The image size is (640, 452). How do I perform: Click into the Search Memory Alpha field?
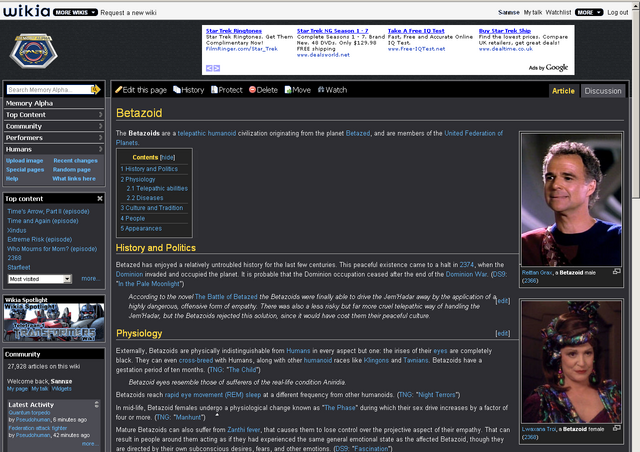pyautogui.click(x=49, y=89)
